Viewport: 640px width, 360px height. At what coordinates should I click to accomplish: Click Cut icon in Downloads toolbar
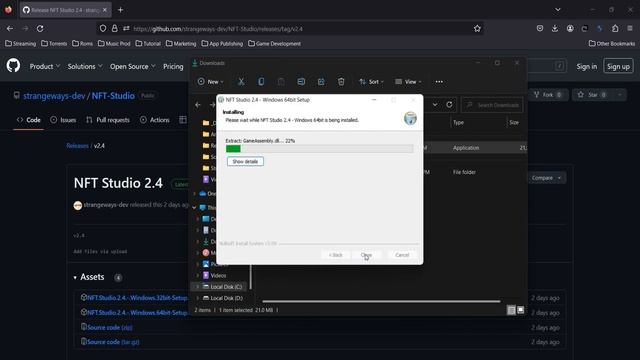coord(241,82)
